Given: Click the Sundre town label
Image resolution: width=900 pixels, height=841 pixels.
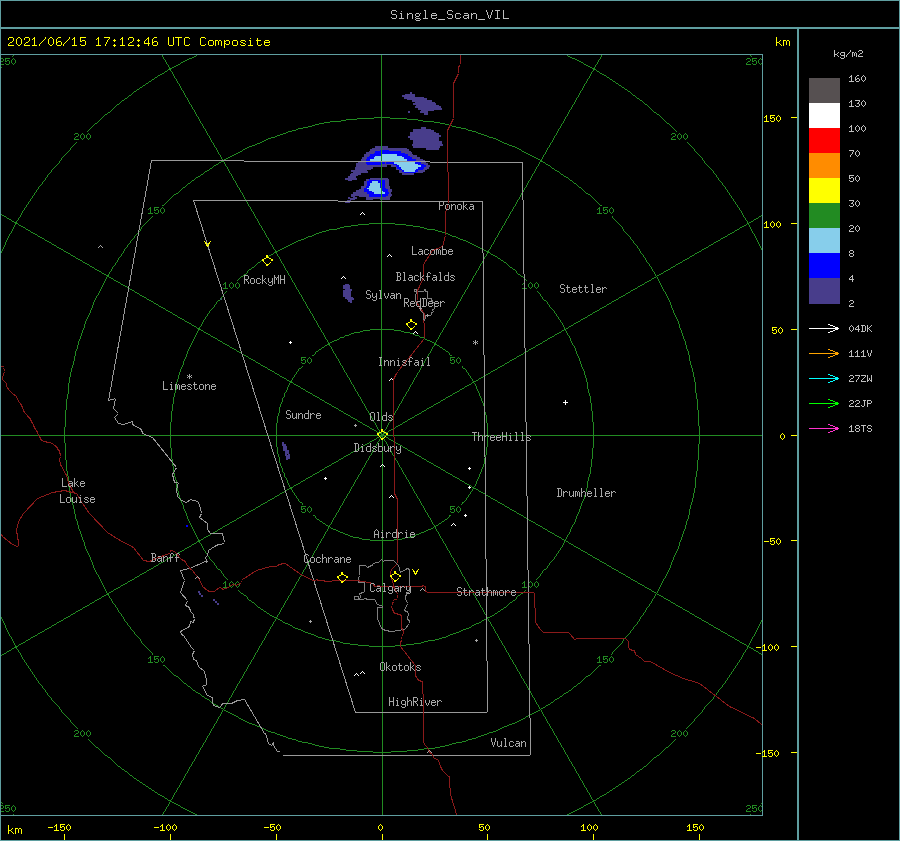Looking at the screenshot, I should click(x=303, y=415).
